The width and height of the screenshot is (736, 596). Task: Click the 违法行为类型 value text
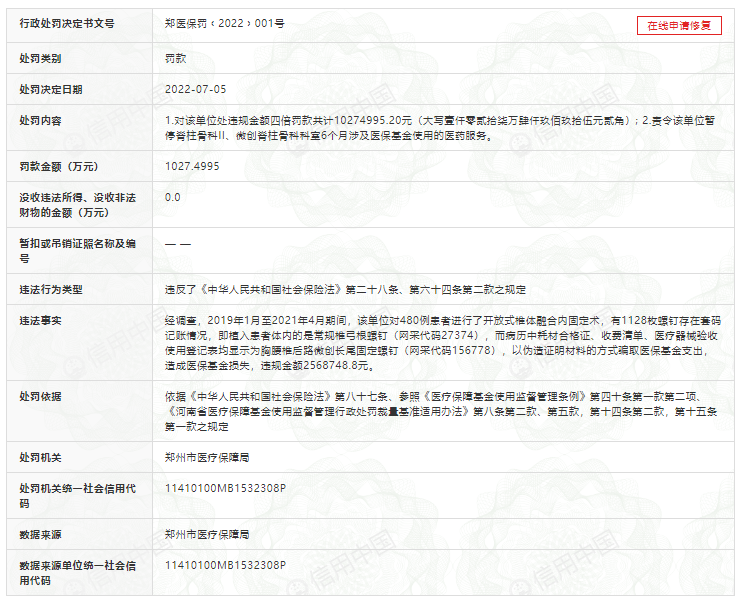345,289
